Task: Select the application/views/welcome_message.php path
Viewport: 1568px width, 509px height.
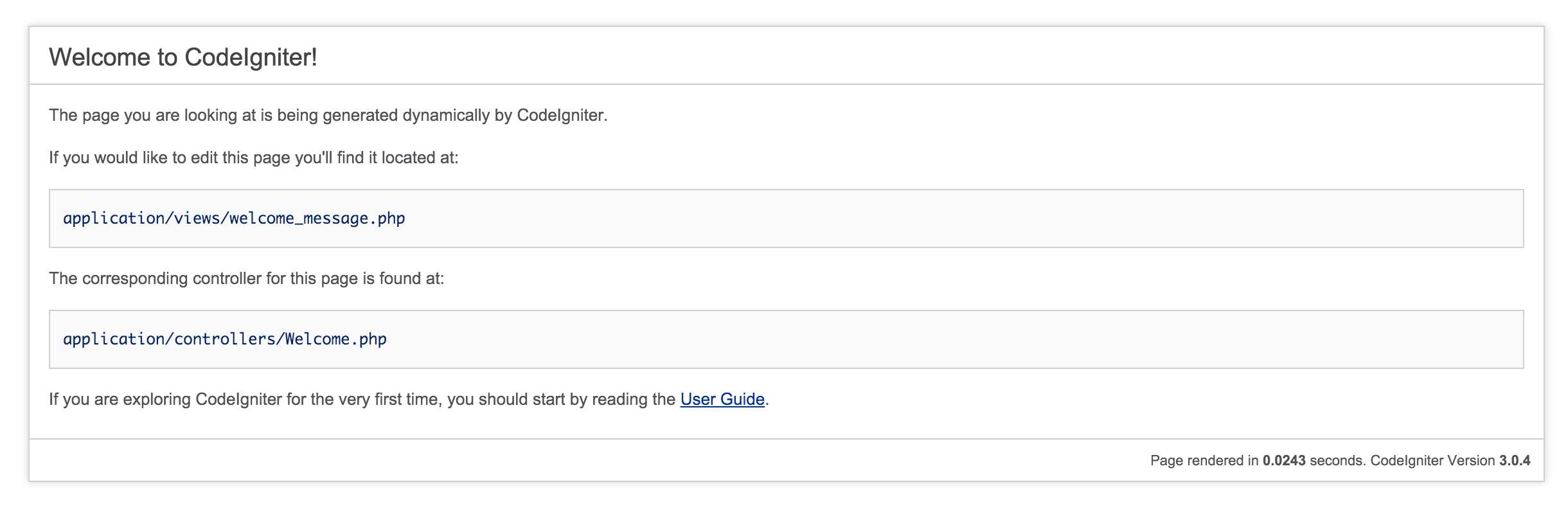Action: 234,219
